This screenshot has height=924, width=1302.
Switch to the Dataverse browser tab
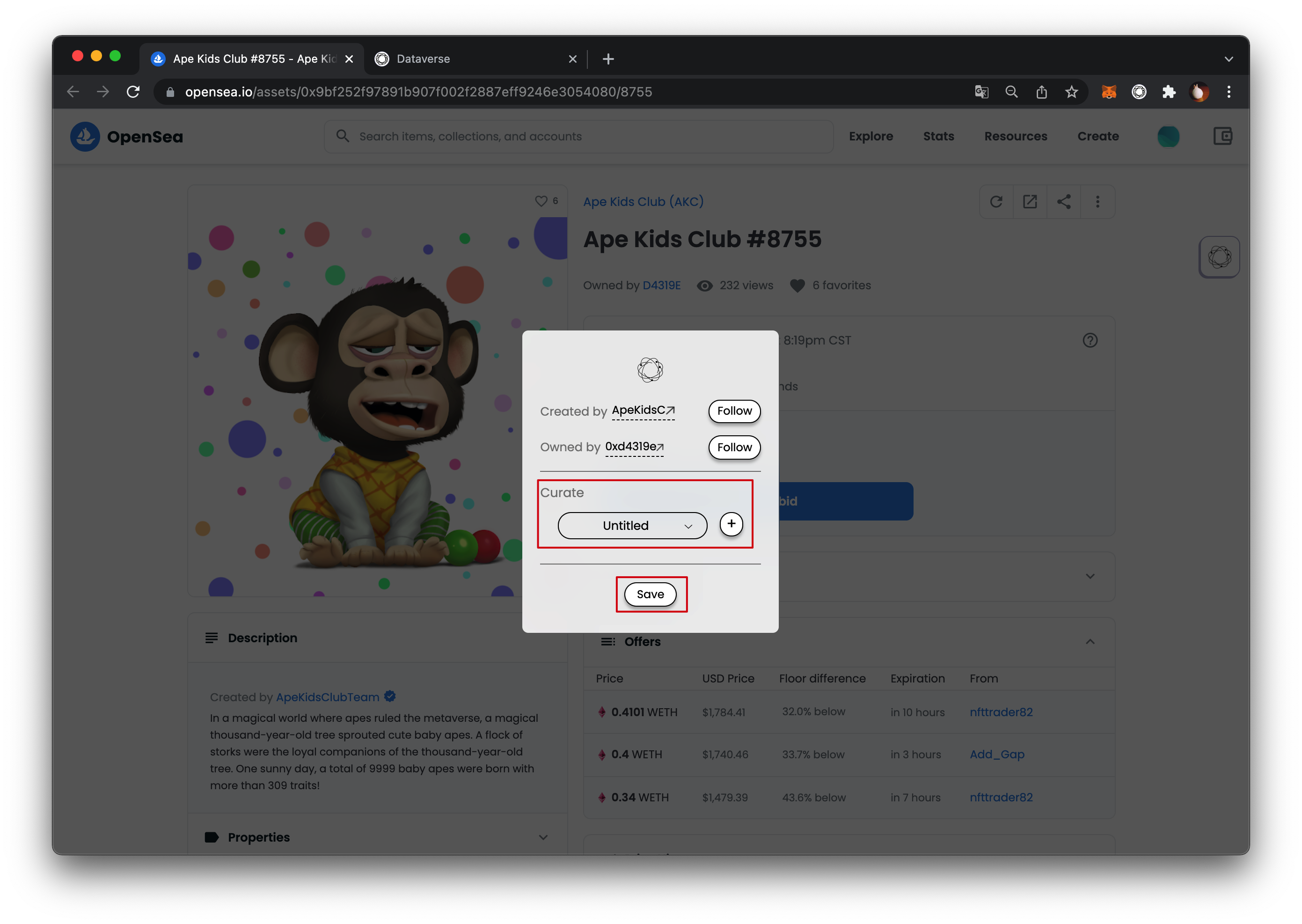coord(475,59)
